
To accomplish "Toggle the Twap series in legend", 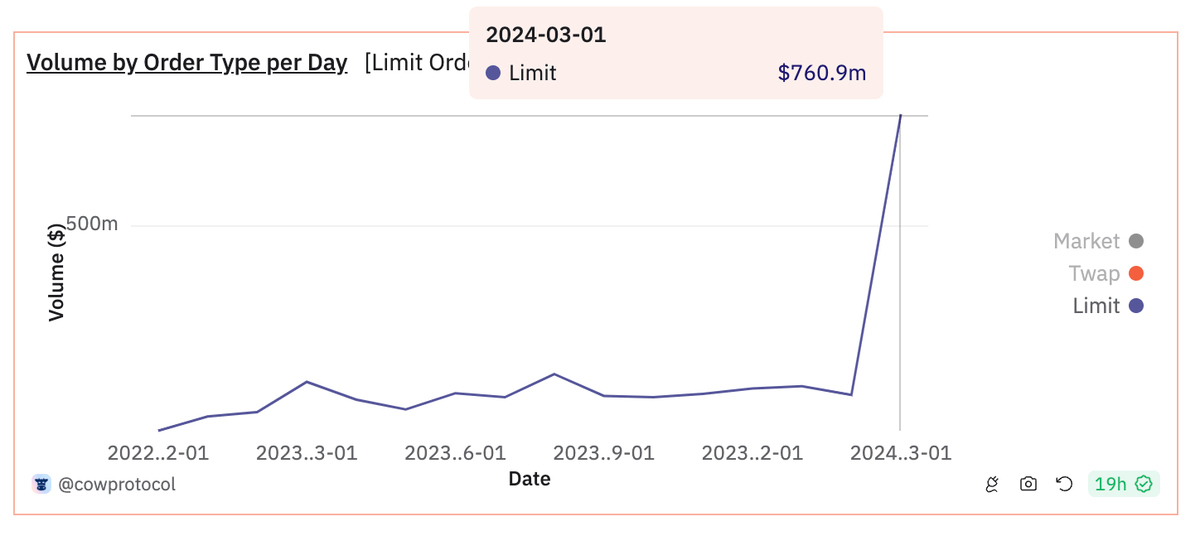I will click(x=1093, y=274).
